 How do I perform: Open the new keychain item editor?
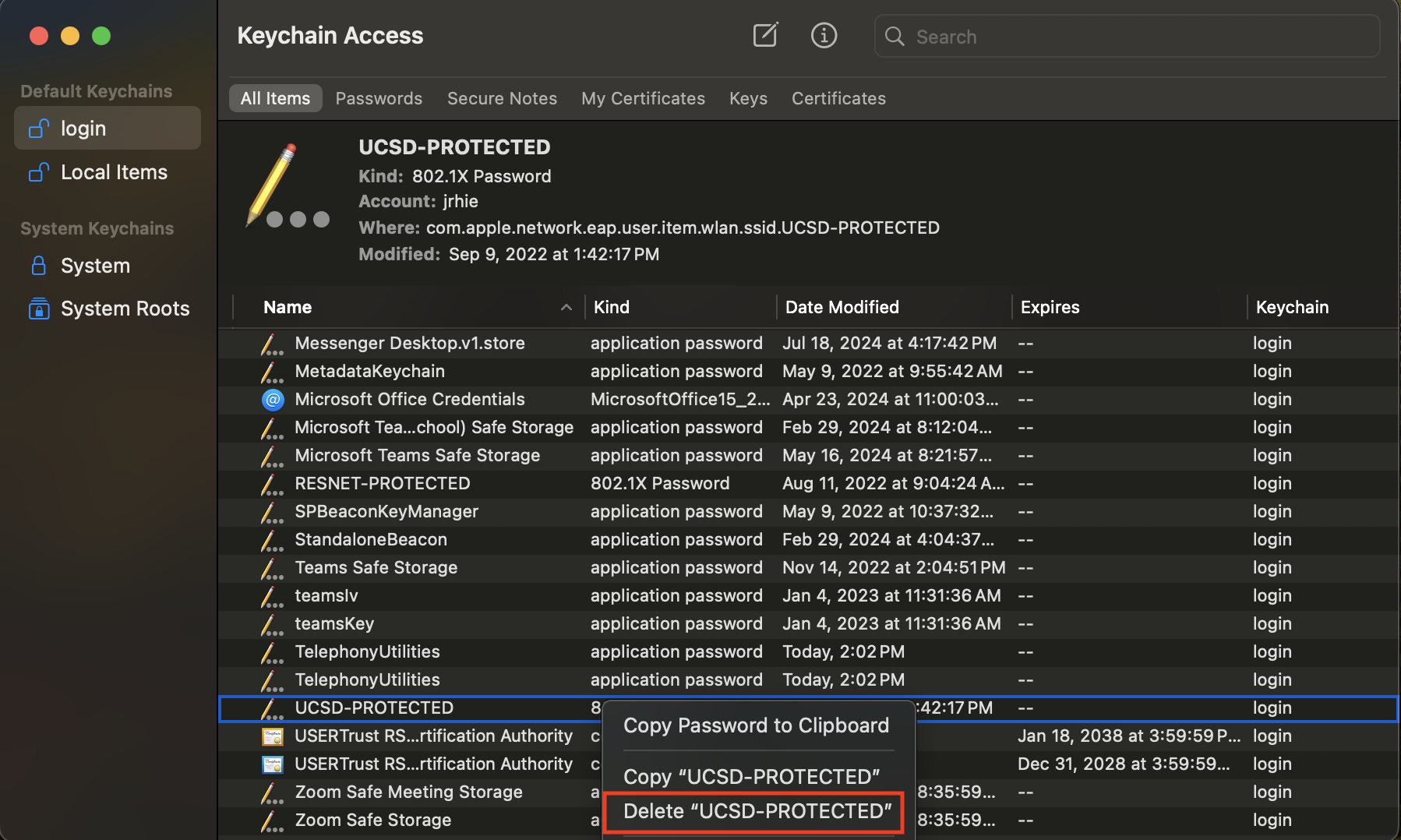[765, 35]
